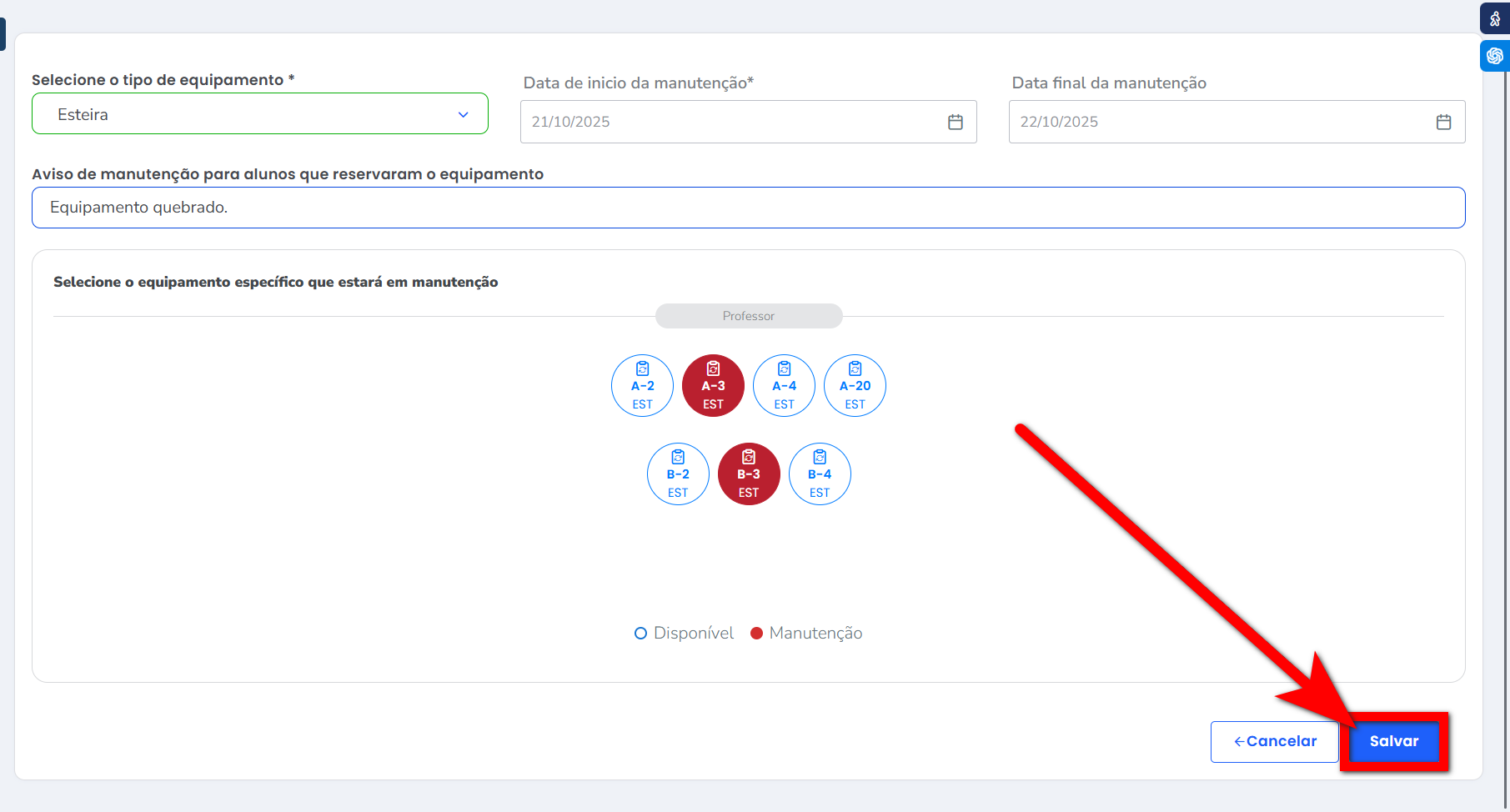Click the accessibility icon at top right
The image size is (1510, 812).
click(1494, 18)
